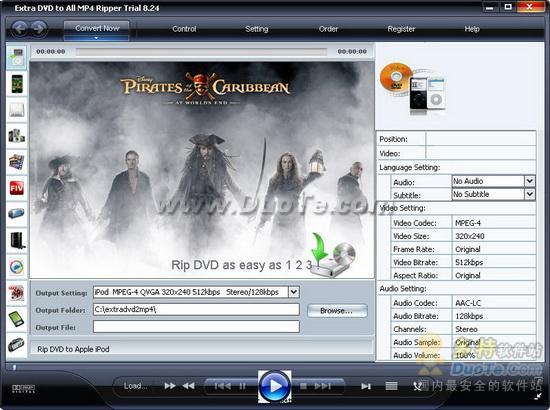
Task: Select the red FLV format icon
Action: (x=17, y=188)
